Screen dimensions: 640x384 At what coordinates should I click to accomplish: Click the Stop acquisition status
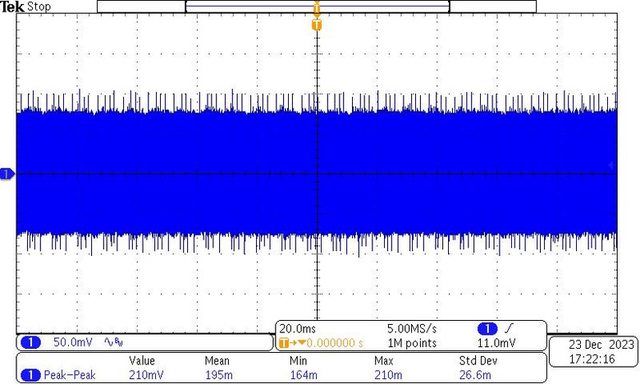[x=39, y=7]
